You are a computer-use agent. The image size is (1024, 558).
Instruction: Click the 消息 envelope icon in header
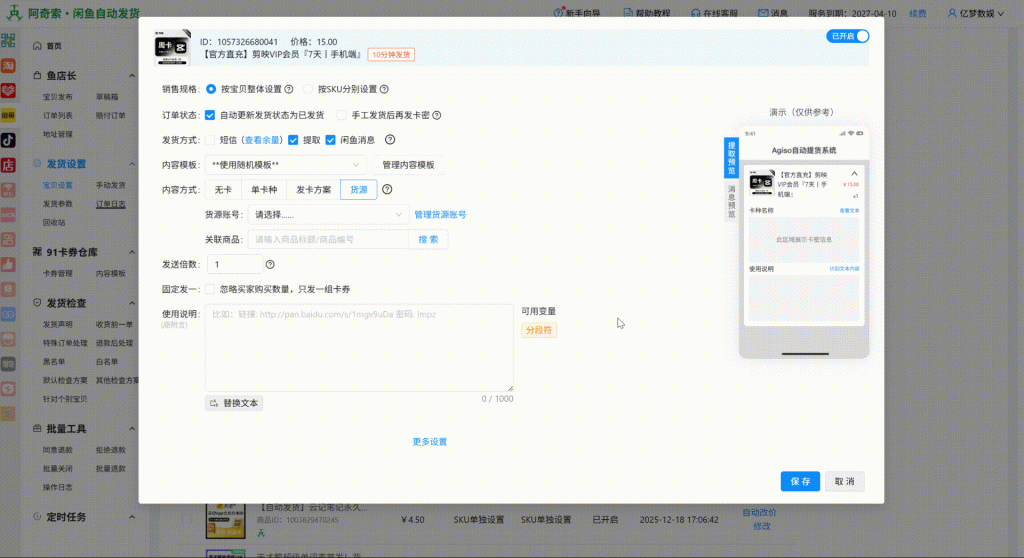[x=763, y=12]
